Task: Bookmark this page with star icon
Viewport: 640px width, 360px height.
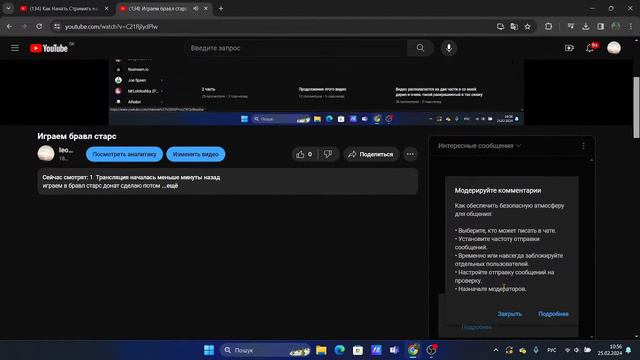Action: (x=527, y=27)
